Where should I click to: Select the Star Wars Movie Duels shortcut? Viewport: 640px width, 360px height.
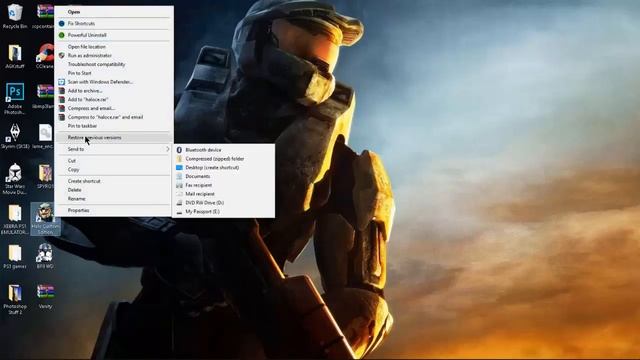tap(15, 179)
